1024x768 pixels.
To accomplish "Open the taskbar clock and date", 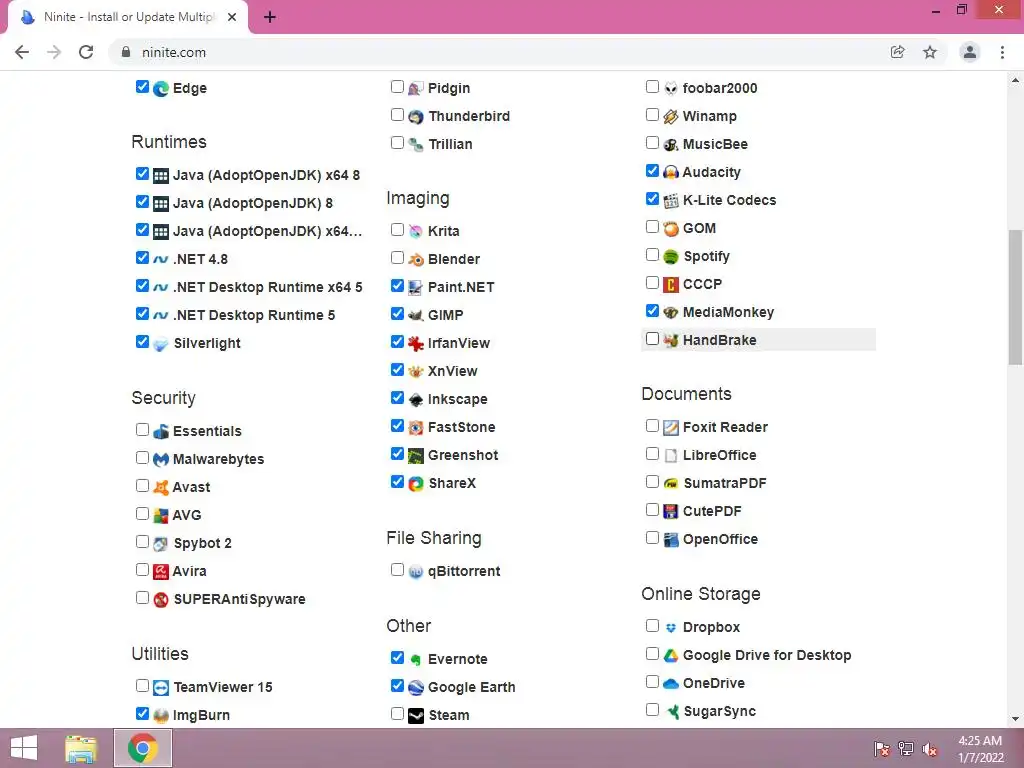I will pos(980,749).
